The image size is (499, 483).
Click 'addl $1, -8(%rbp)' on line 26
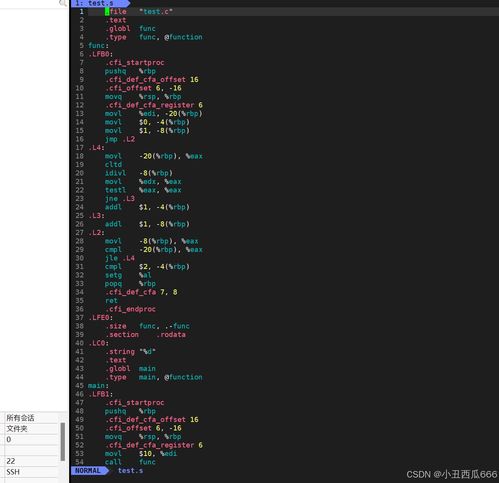pyautogui.click(x=147, y=224)
